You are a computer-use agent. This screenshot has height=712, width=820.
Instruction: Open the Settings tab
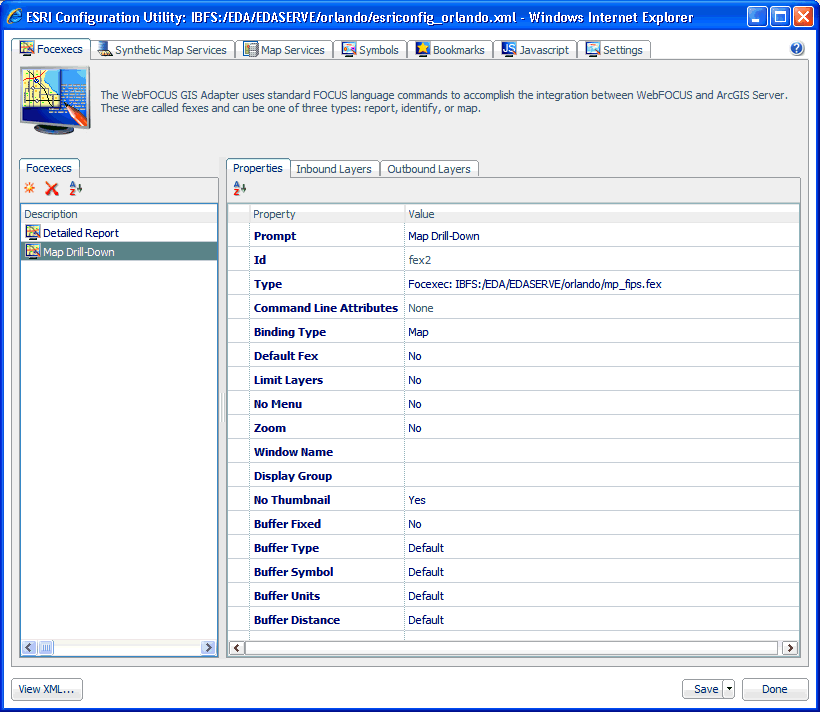click(614, 50)
